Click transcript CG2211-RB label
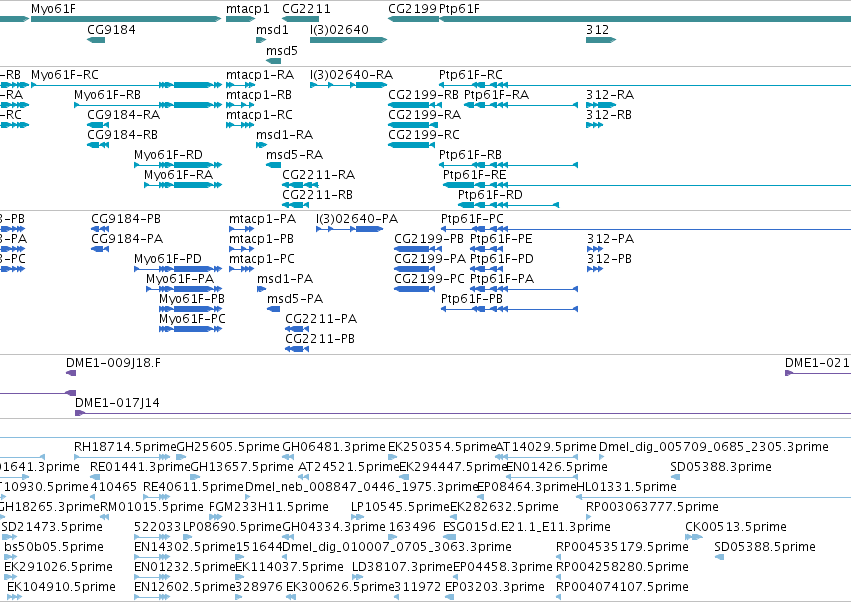Viewport: 851px width, 602px height. coord(317,195)
